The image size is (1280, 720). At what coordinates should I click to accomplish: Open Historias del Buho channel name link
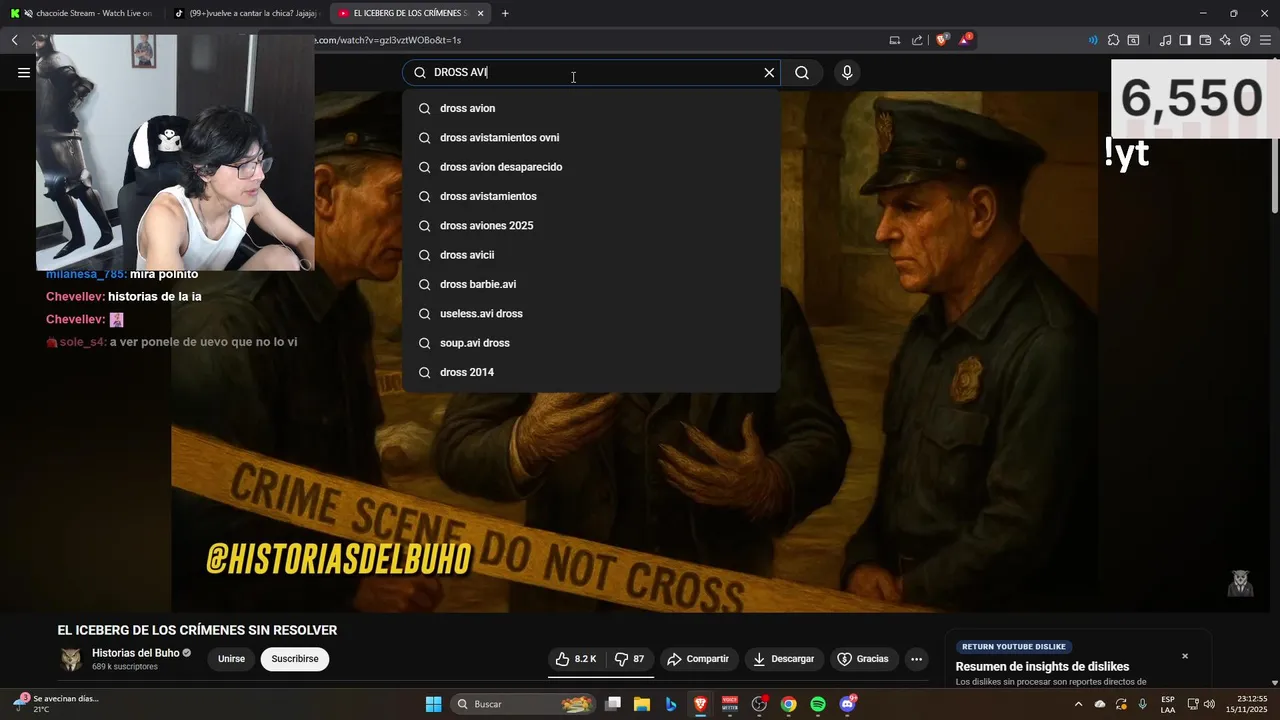click(x=136, y=653)
